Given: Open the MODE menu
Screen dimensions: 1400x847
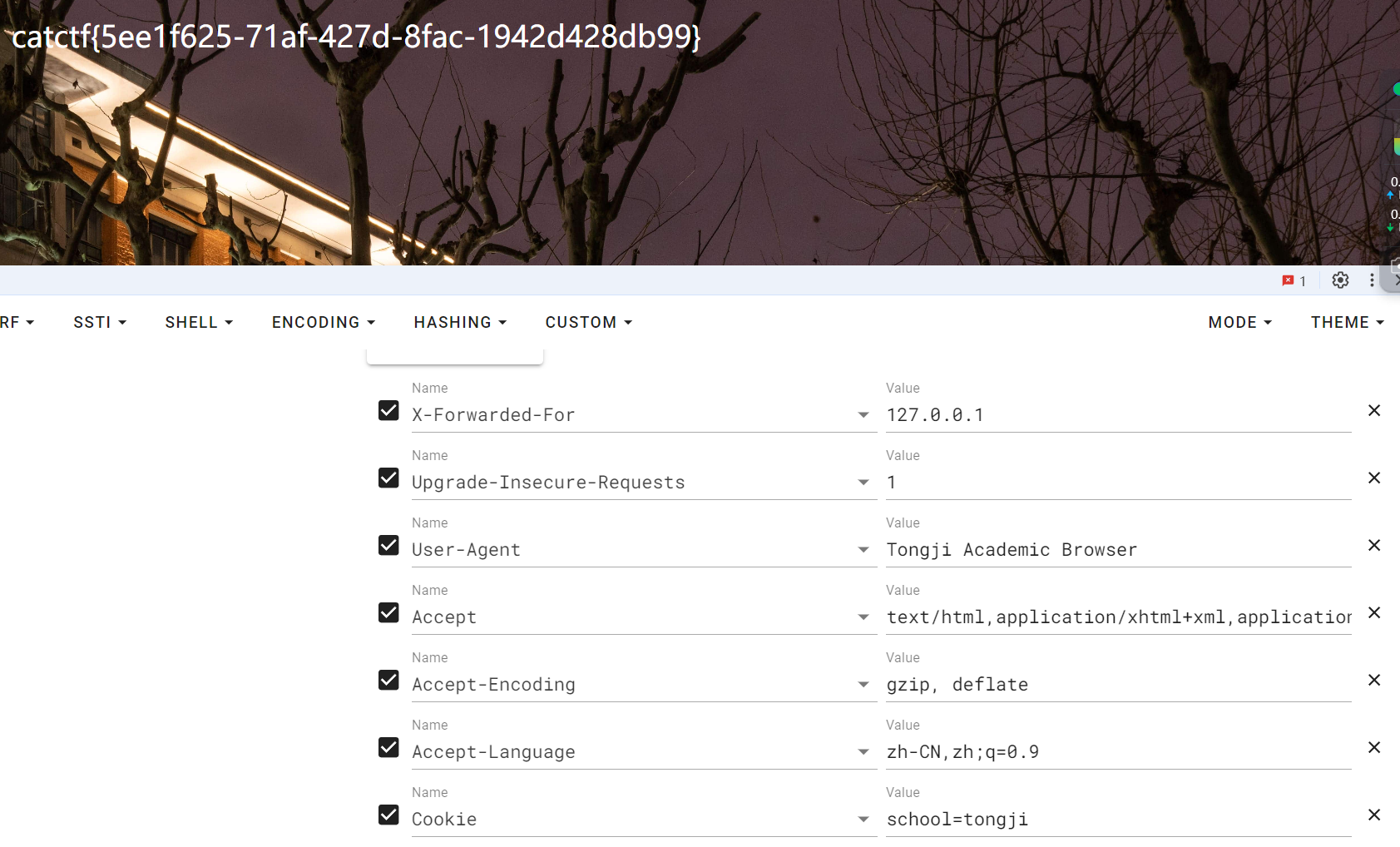Looking at the screenshot, I should (x=1240, y=322).
